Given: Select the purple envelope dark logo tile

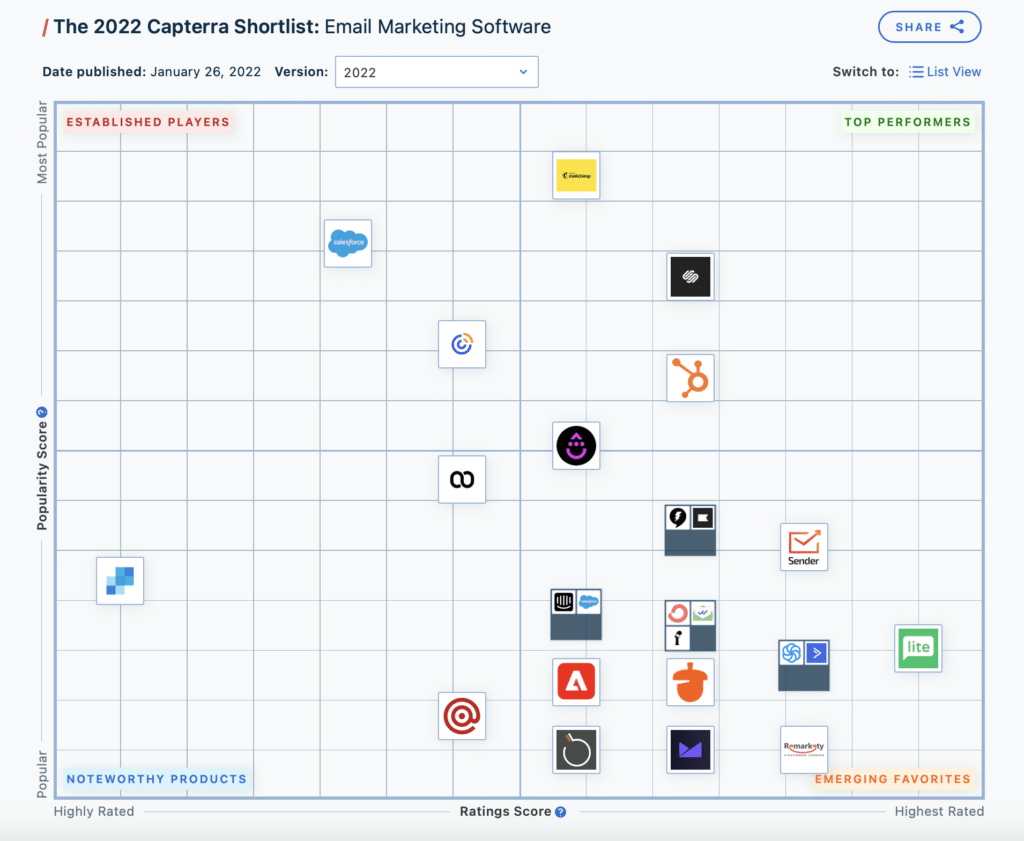Looking at the screenshot, I should [x=690, y=750].
